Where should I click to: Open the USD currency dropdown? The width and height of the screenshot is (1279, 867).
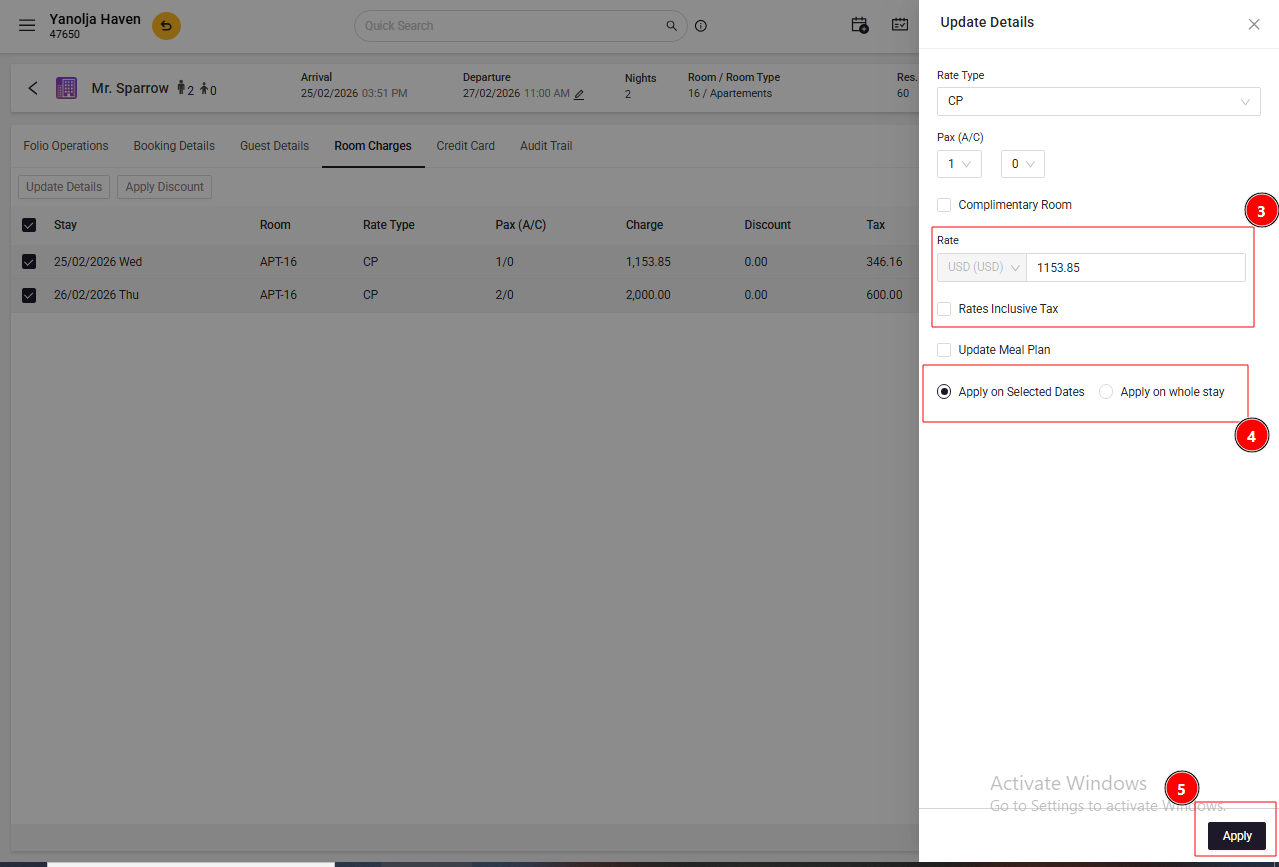coord(982,268)
